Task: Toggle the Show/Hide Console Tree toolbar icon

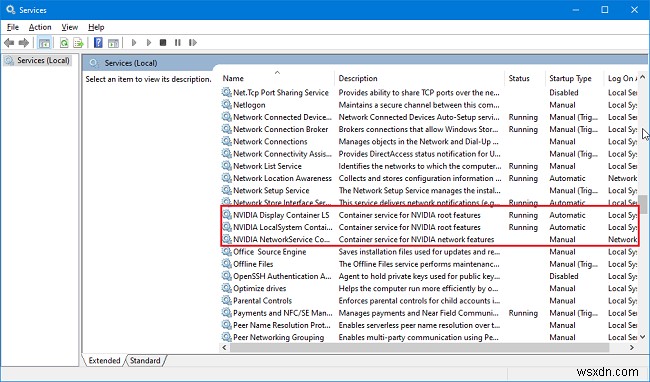Action: coord(44,42)
